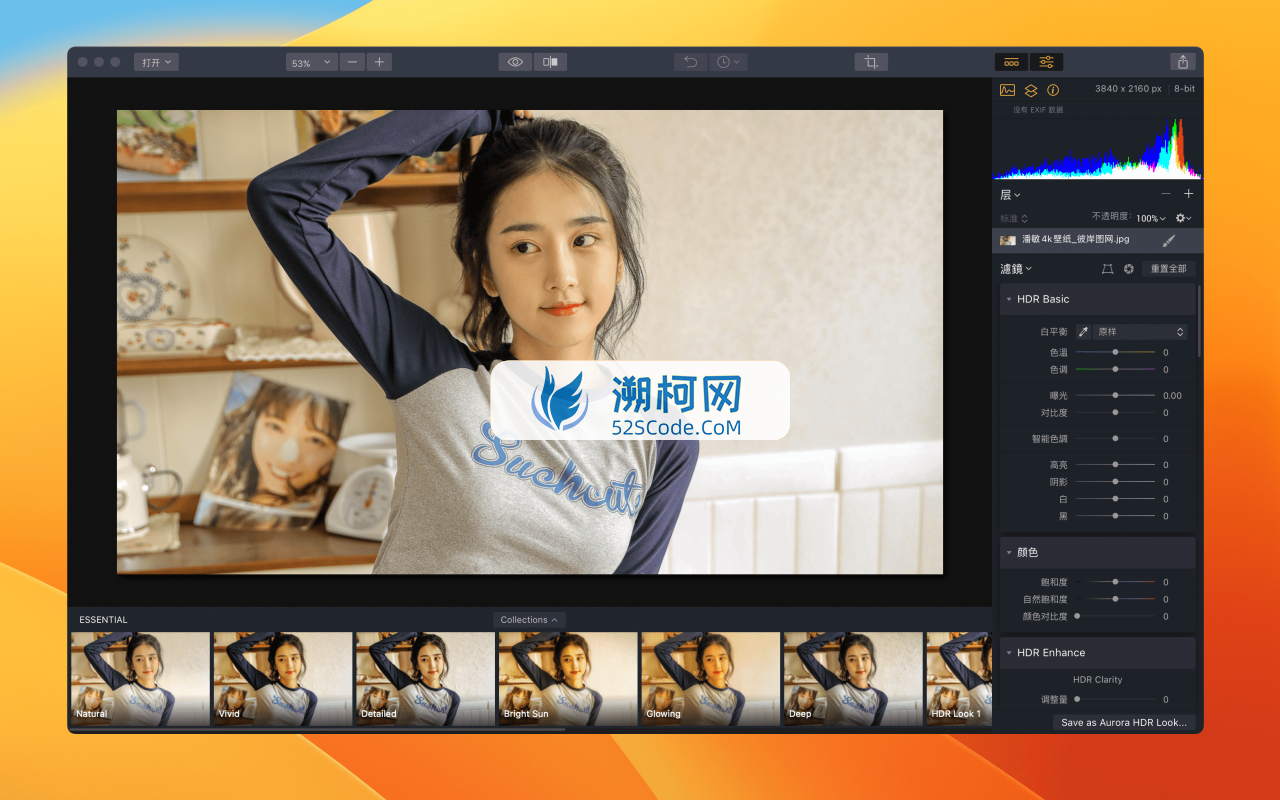The image size is (1280, 800).
Task: Apply the Deep preset thumbnail
Action: [x=853, y=678]
